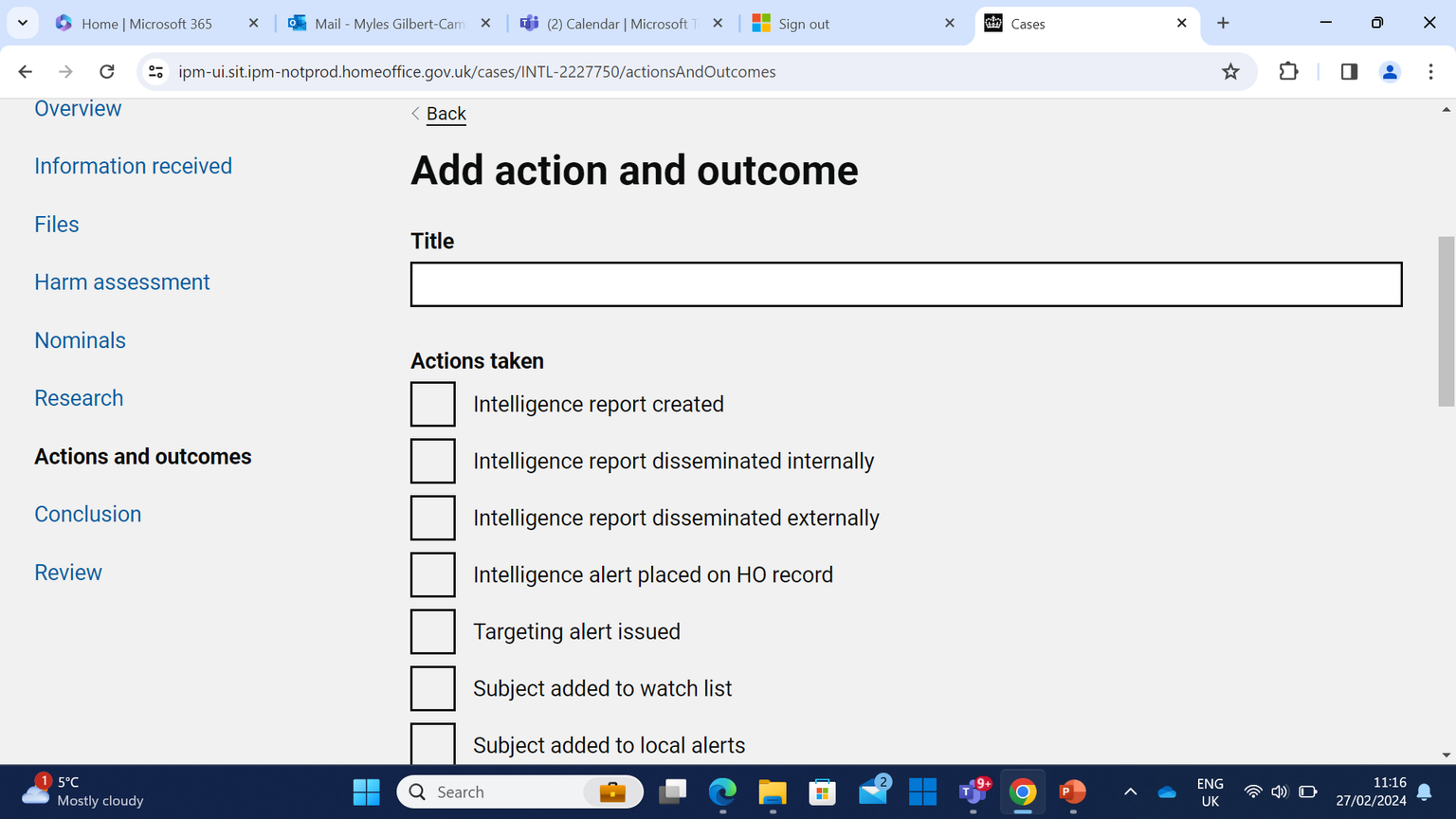Expand the tab search dropdown
Screen dimensions: 1456x819
pyautogui.click(x=23, y=24)
